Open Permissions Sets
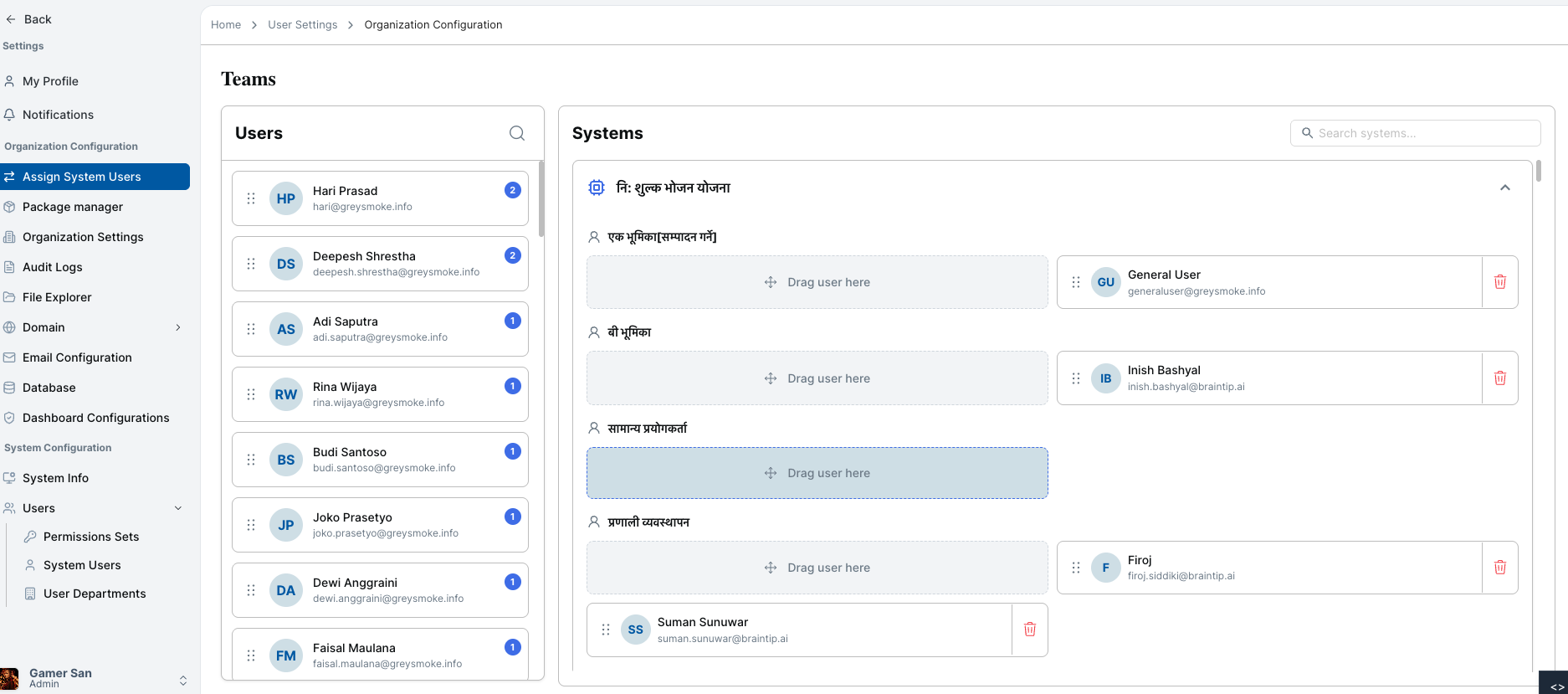Image resolution: width=1568 pixels, height=694 pixels. (91, 537)
